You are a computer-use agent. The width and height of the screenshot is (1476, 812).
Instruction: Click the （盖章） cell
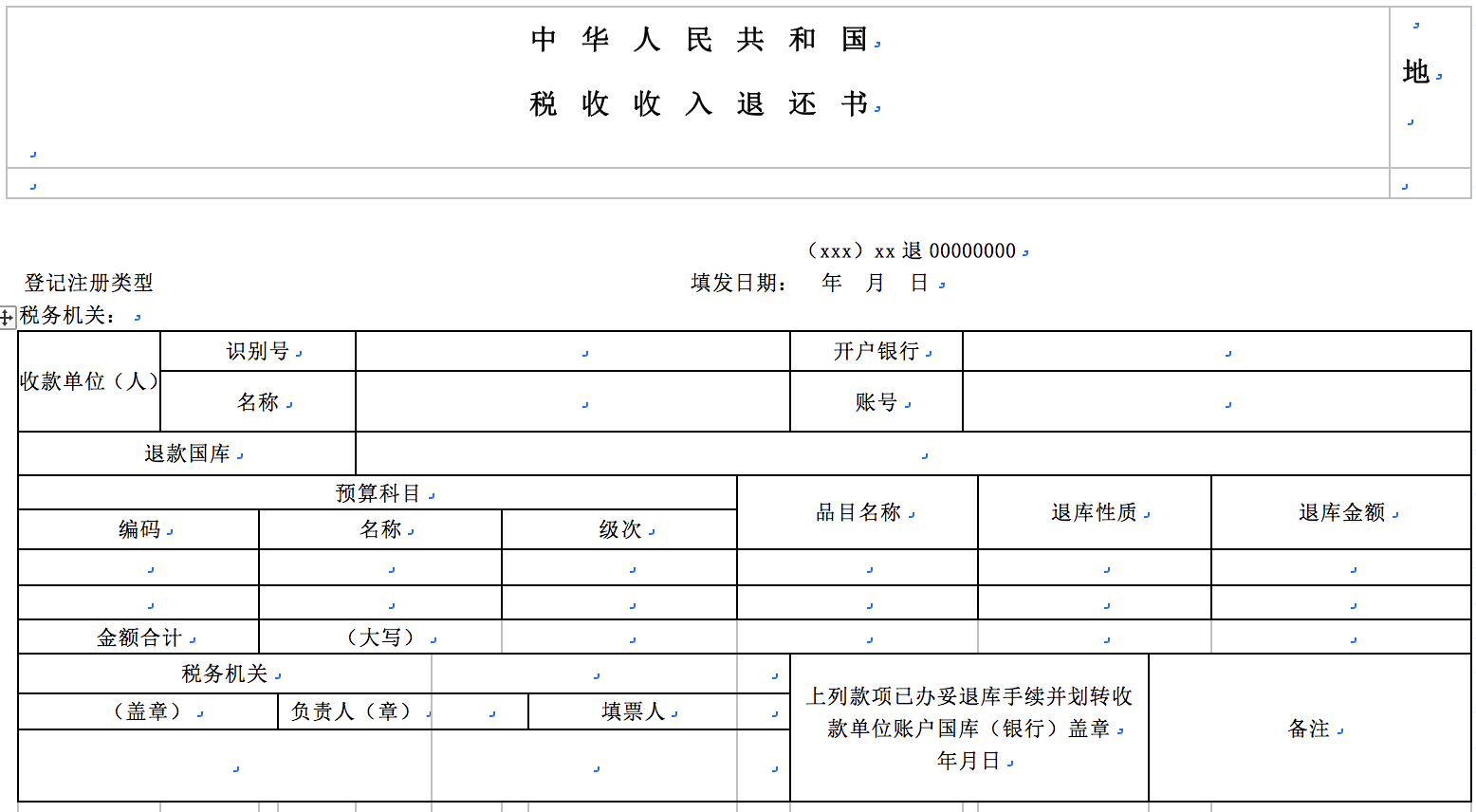point(148,711)
